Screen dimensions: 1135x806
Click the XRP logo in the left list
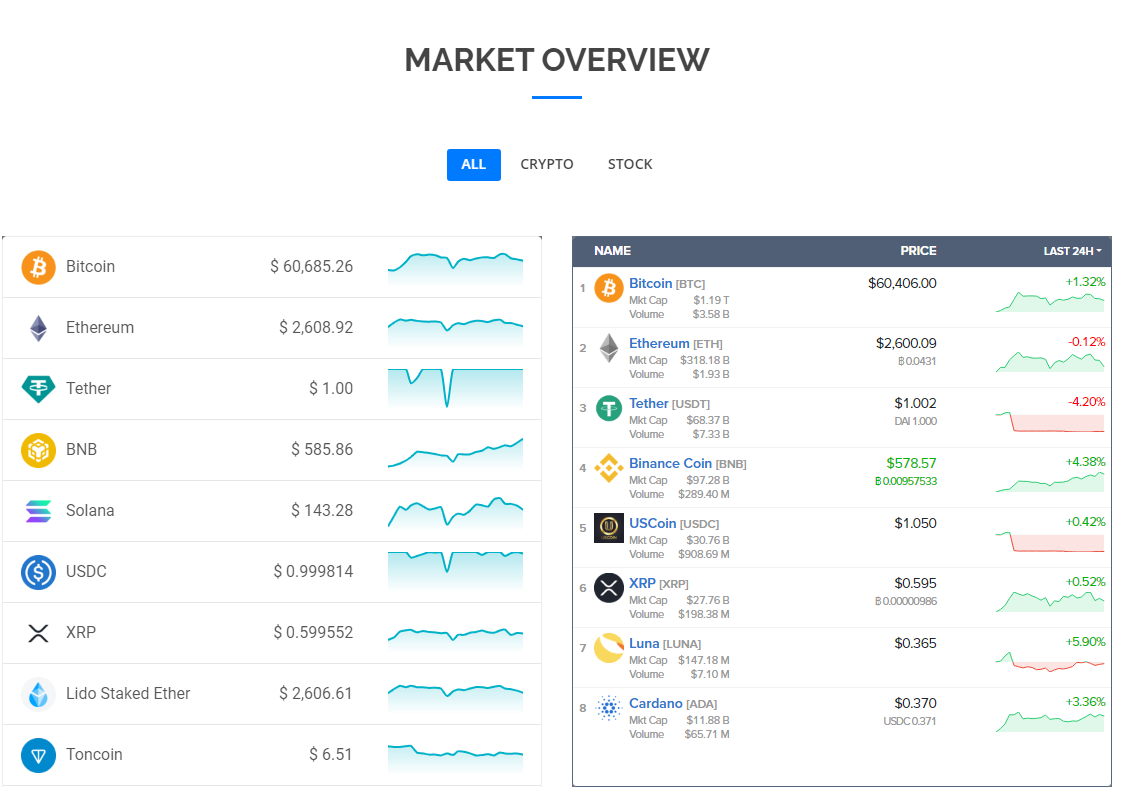(38, 633)
